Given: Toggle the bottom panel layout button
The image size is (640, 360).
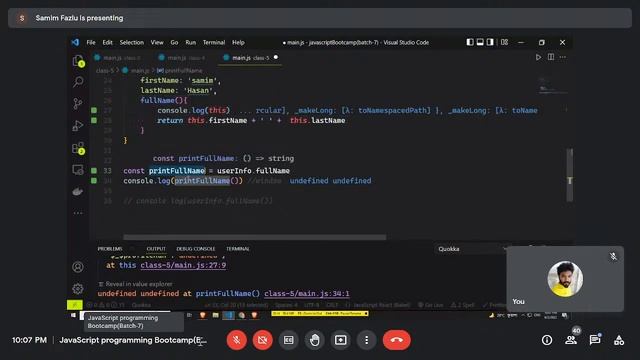Looking at the screenshot, I should point(480,42).
